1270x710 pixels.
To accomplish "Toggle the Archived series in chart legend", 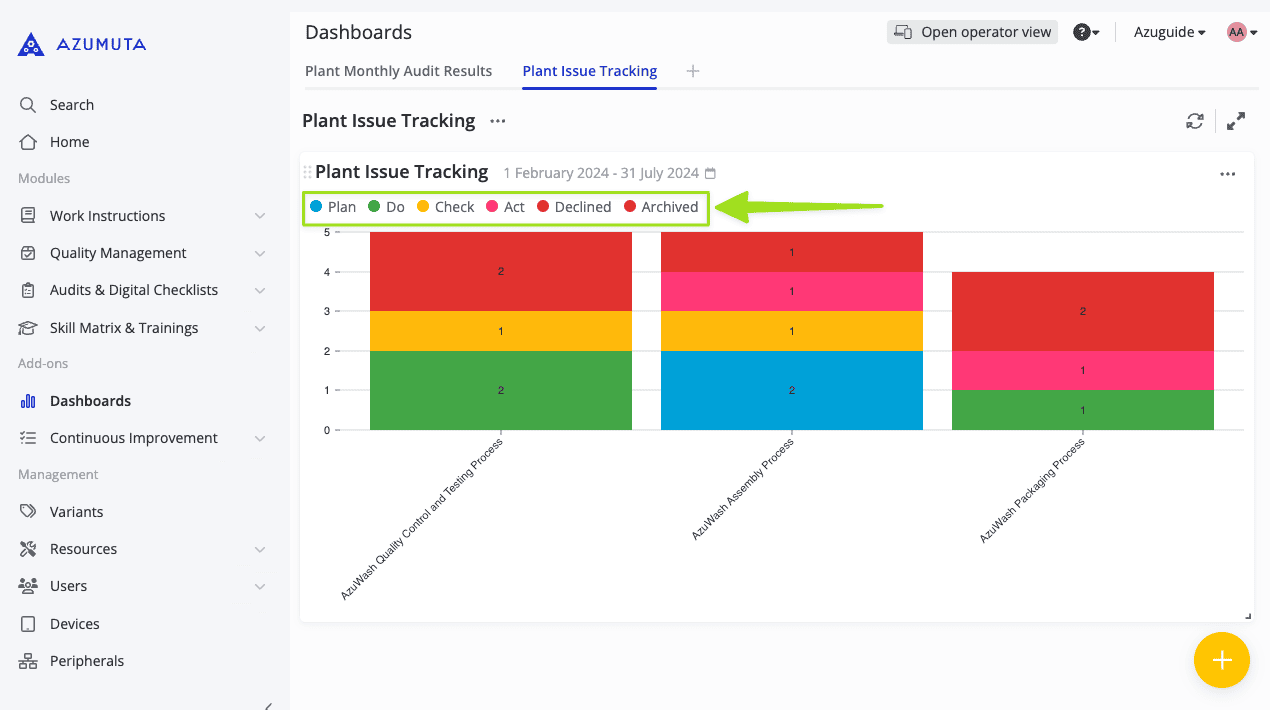I will click(662, 206).
